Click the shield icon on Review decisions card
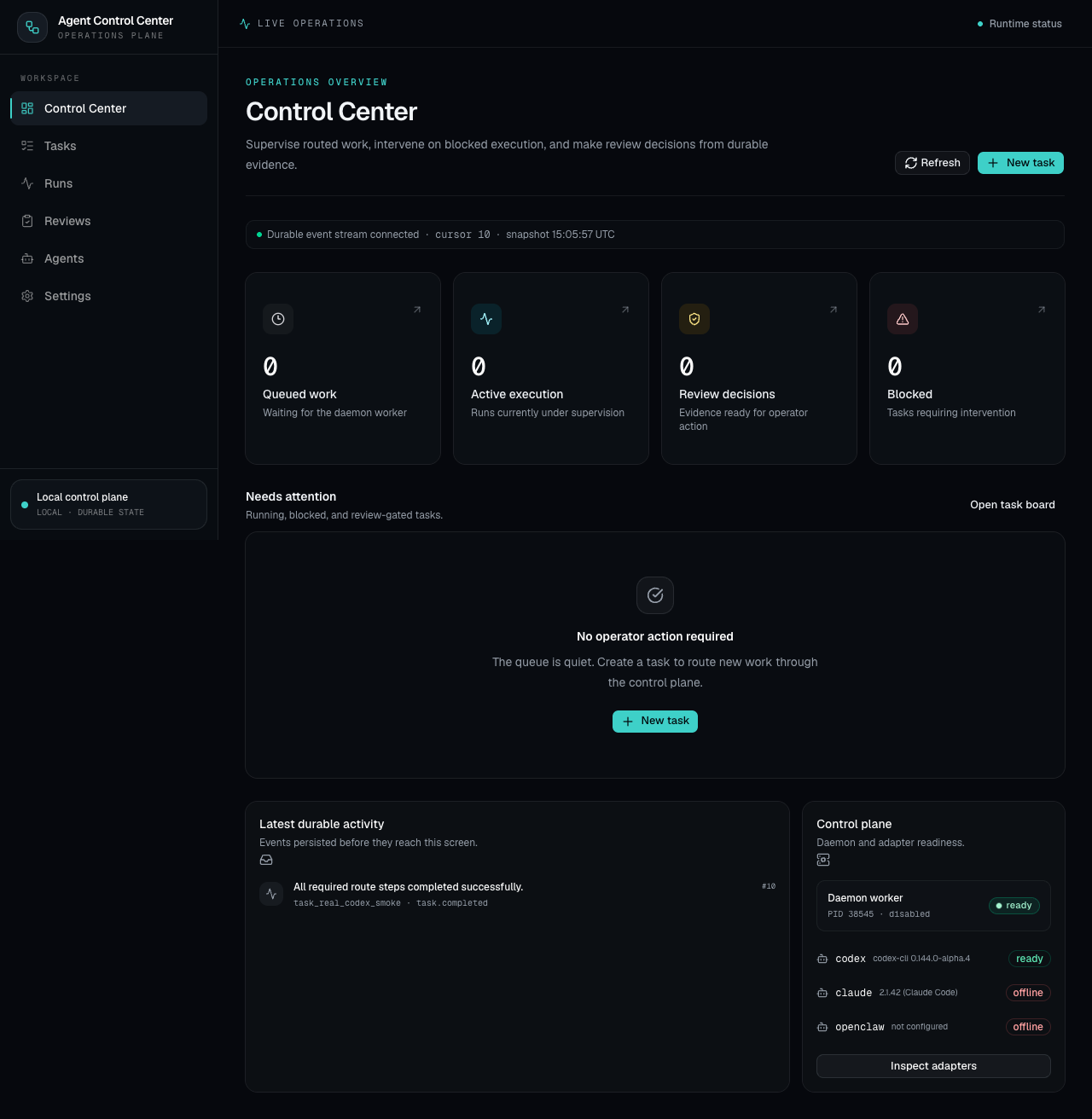The image size is (1092, 1119). coord(694,319)
